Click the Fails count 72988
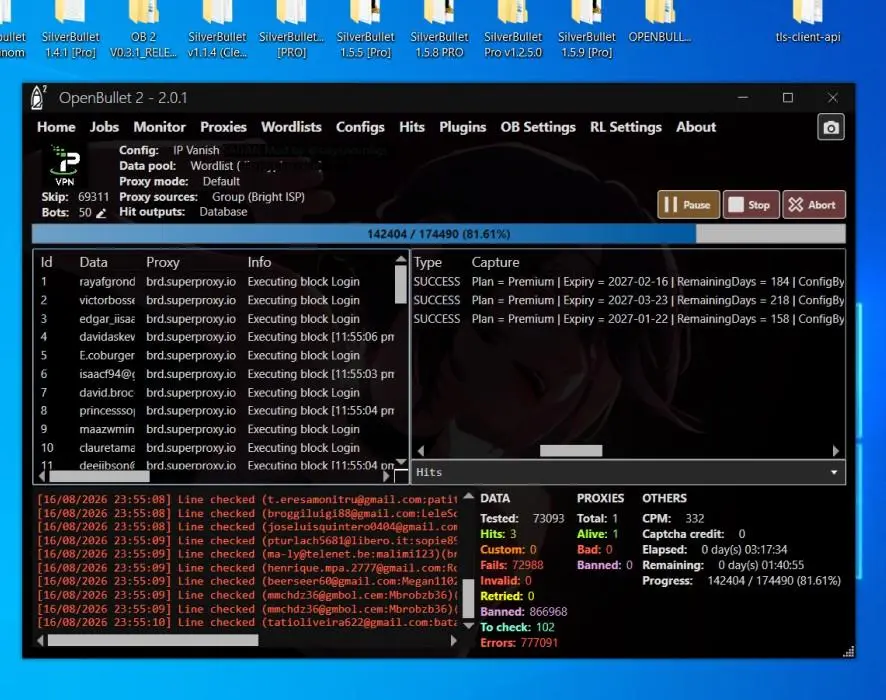 click(528, 565)
